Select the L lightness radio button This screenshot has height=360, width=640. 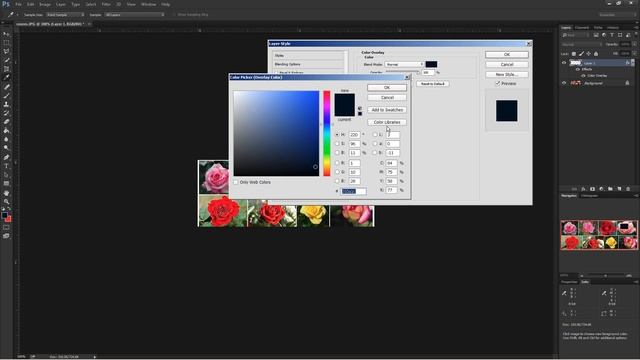point(375,134)
